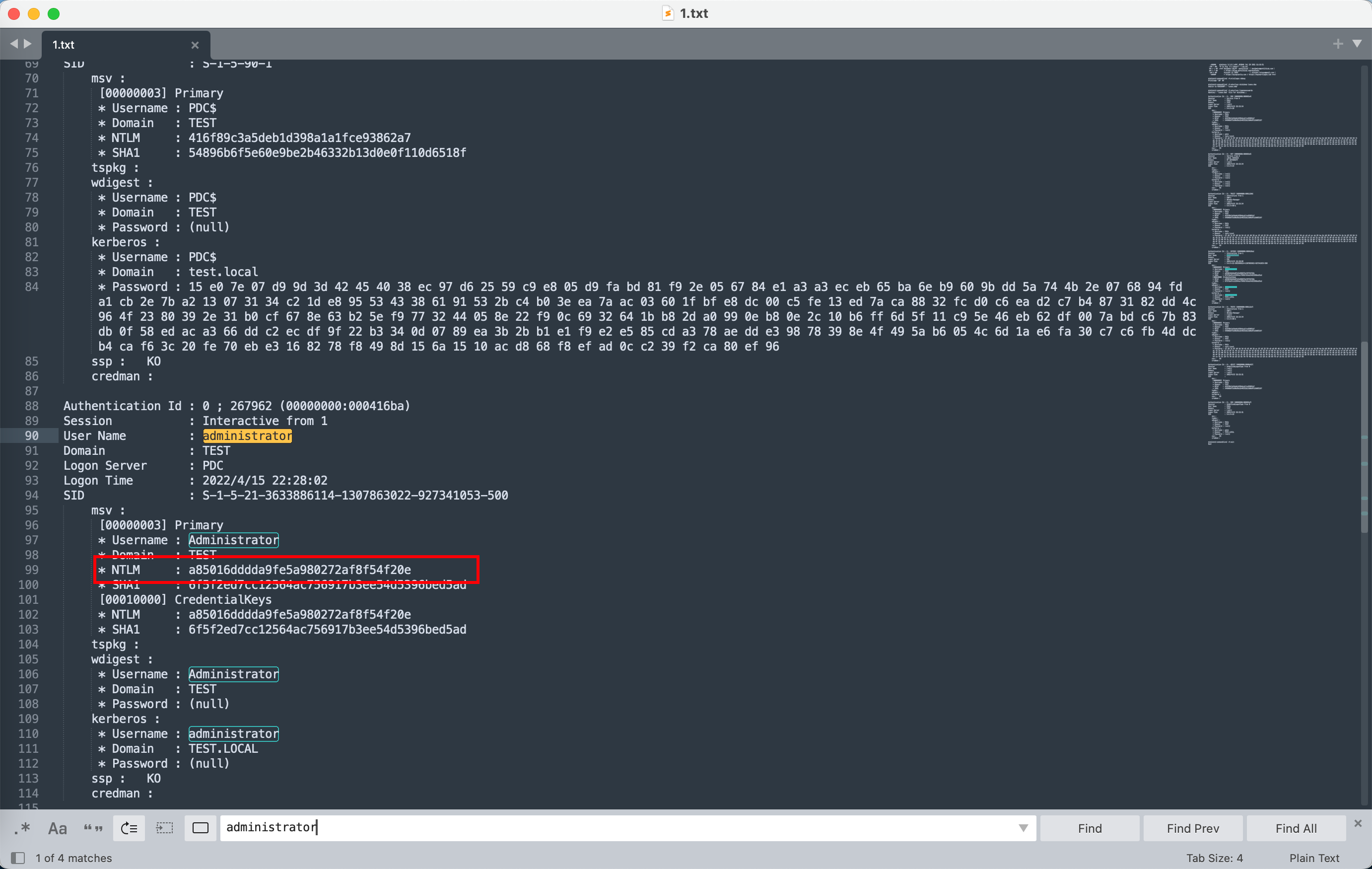1372x869 pixels.
Task: Close the 1.txt tab
Action: 195,45
